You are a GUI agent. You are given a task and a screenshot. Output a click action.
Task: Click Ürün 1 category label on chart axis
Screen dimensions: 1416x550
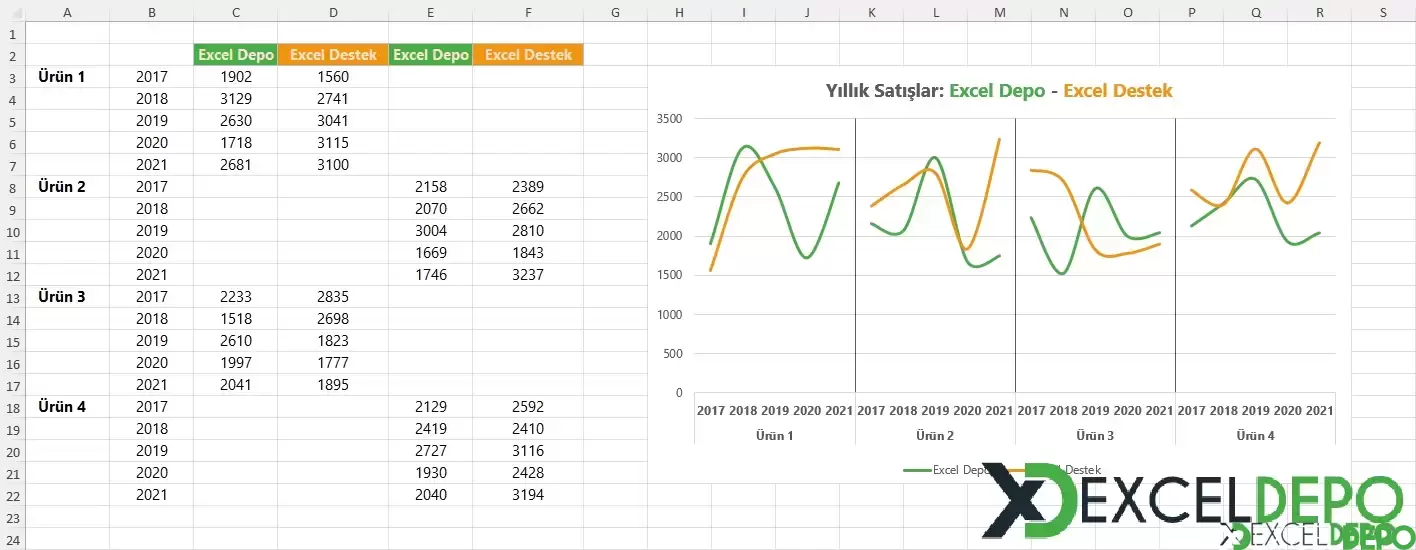coord(774,436)
